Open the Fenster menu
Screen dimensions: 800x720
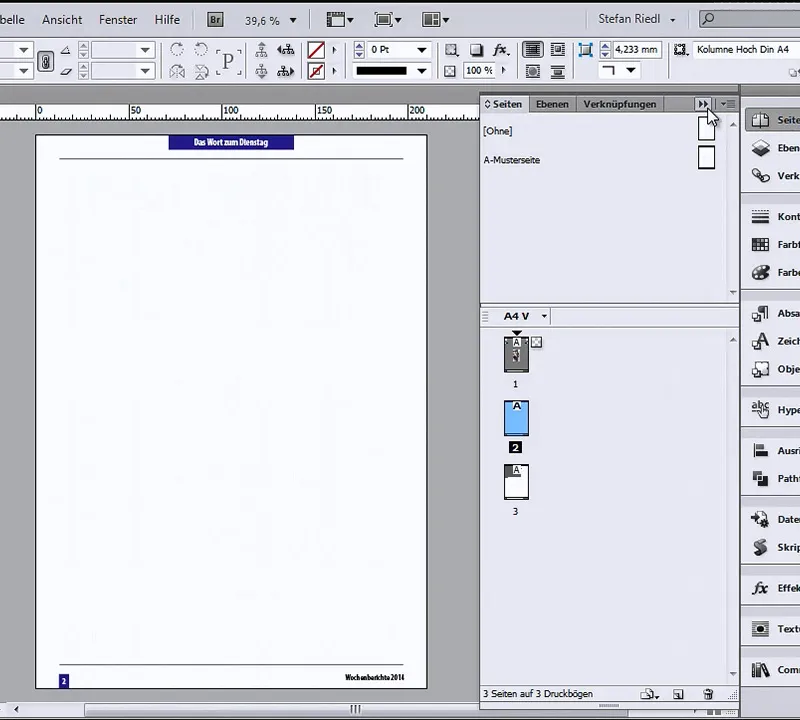(118, 19)
